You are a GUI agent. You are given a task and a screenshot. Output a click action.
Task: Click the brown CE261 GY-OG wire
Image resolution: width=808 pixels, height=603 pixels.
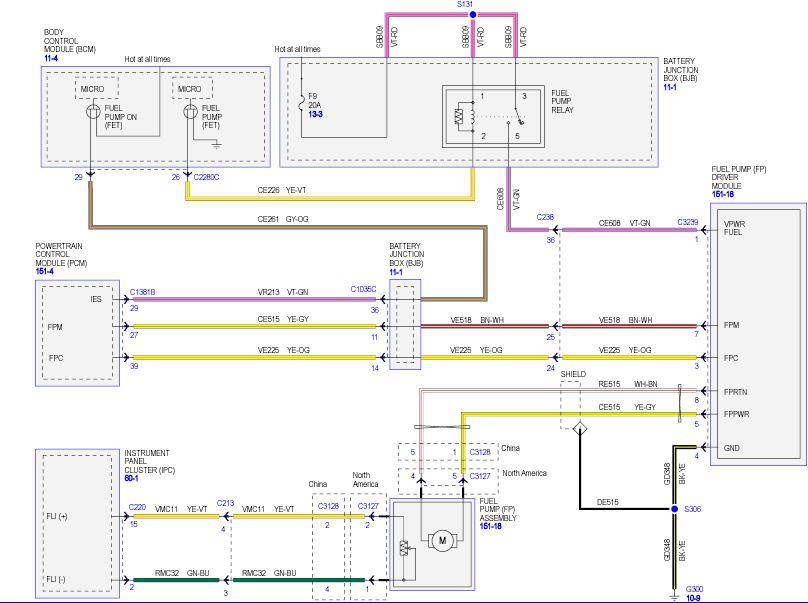point(288,226)
